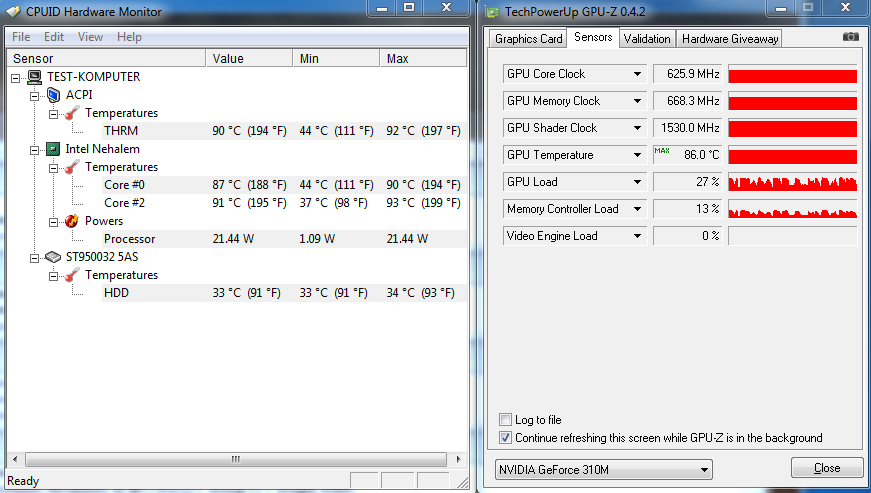Click the CPUID Hardware Monitor title bar icon
This screenshot has width=871, height=493.
click(13, 11)
